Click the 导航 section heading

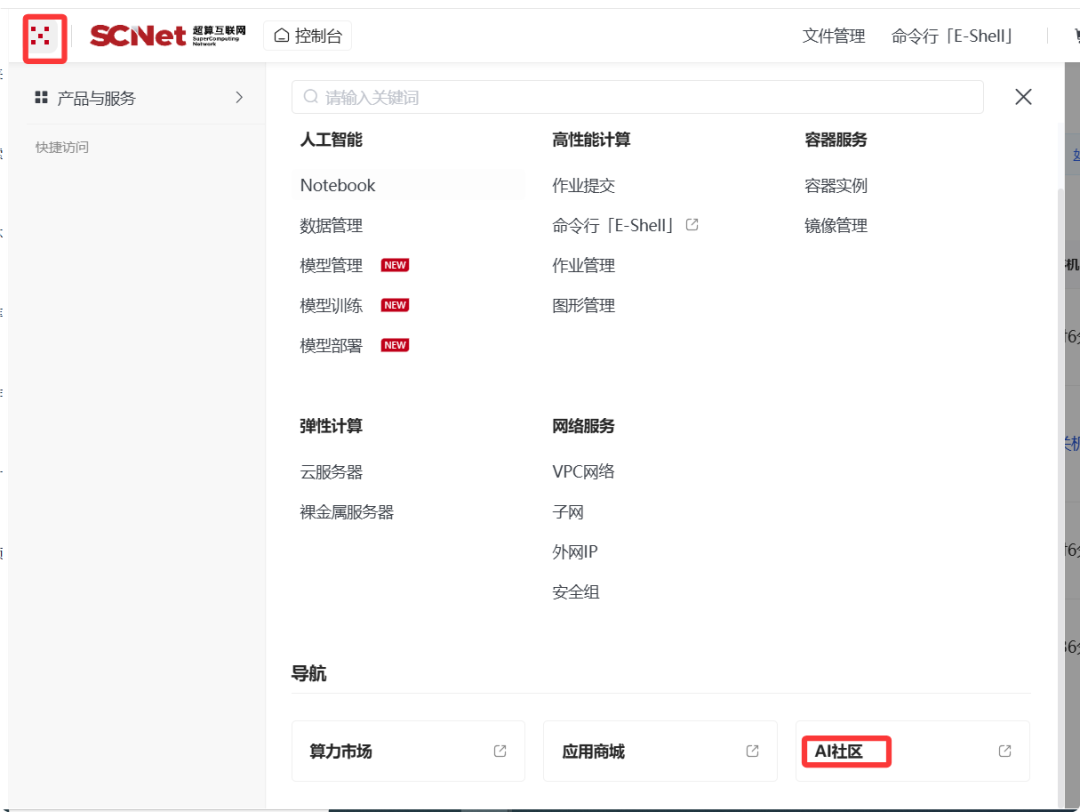309,673
